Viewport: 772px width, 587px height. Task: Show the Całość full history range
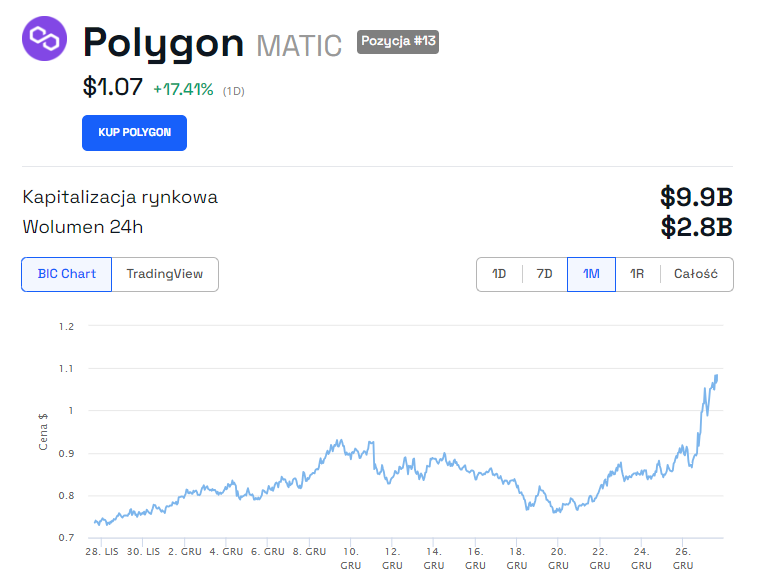point(696,274)
